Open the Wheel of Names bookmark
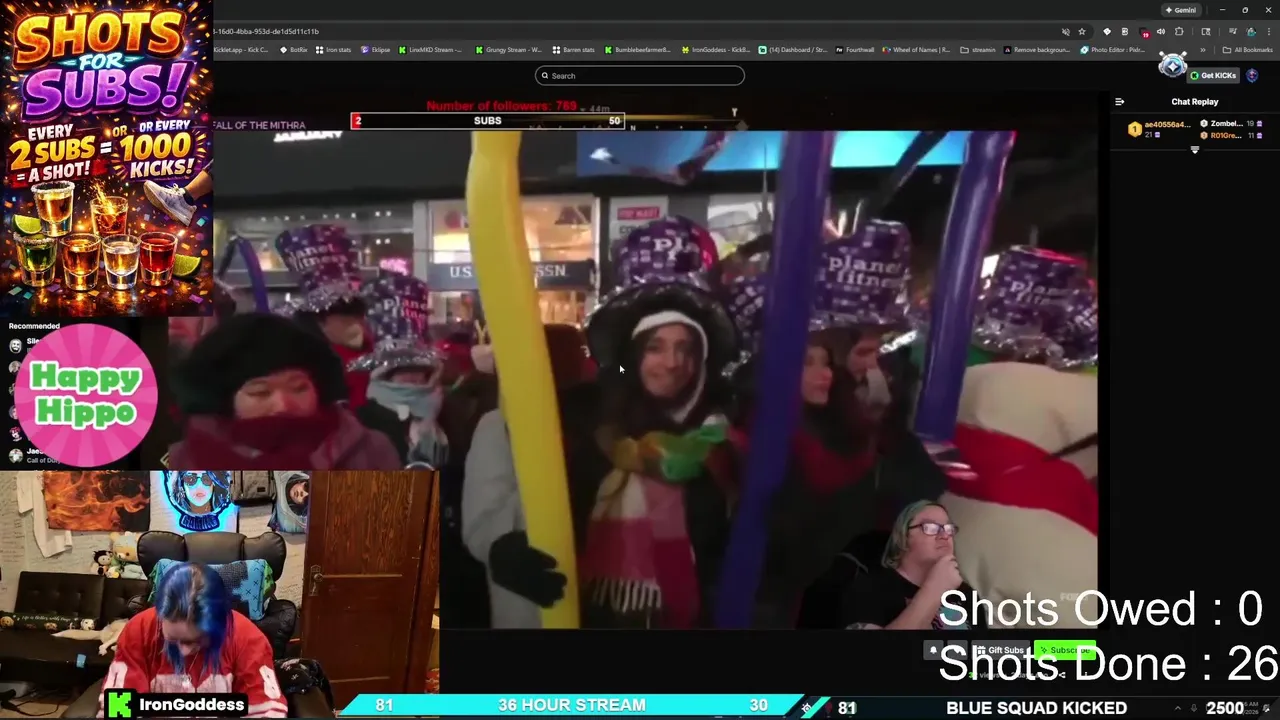 916,50
